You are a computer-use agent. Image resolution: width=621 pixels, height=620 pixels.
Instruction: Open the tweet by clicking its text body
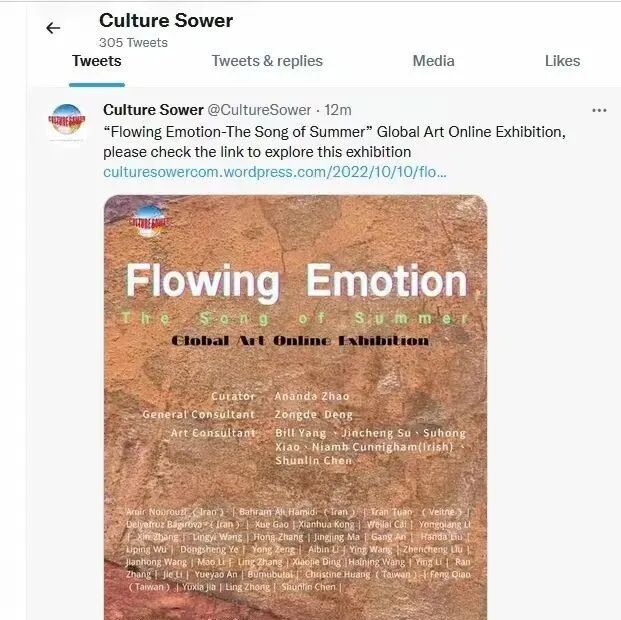[x=334, y=142]
